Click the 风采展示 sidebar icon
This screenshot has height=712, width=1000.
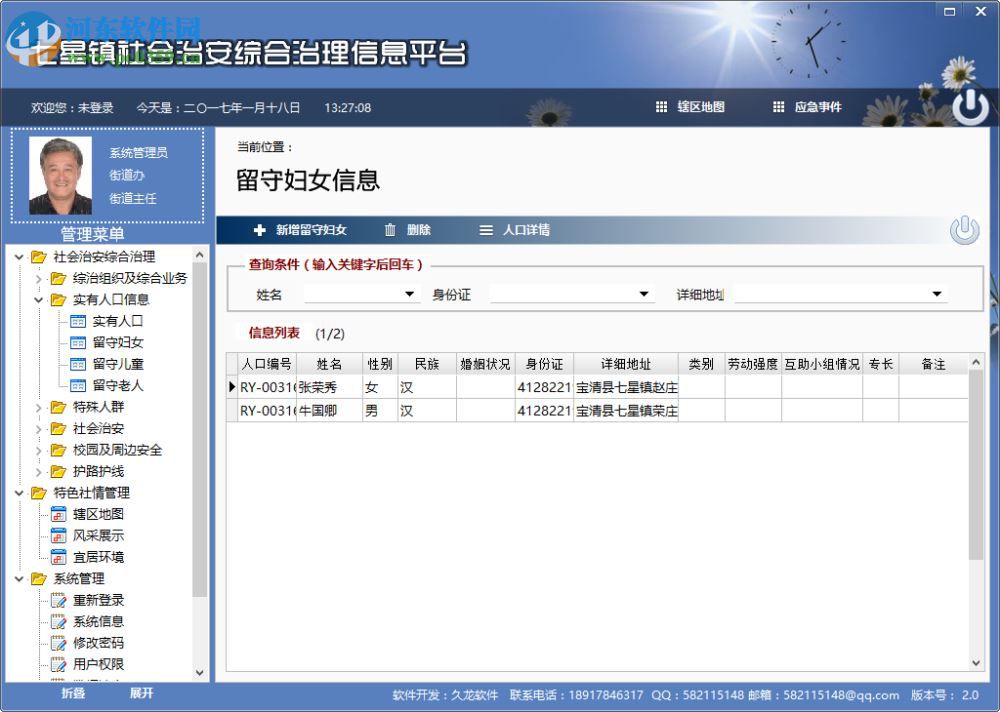click(57, 535)
